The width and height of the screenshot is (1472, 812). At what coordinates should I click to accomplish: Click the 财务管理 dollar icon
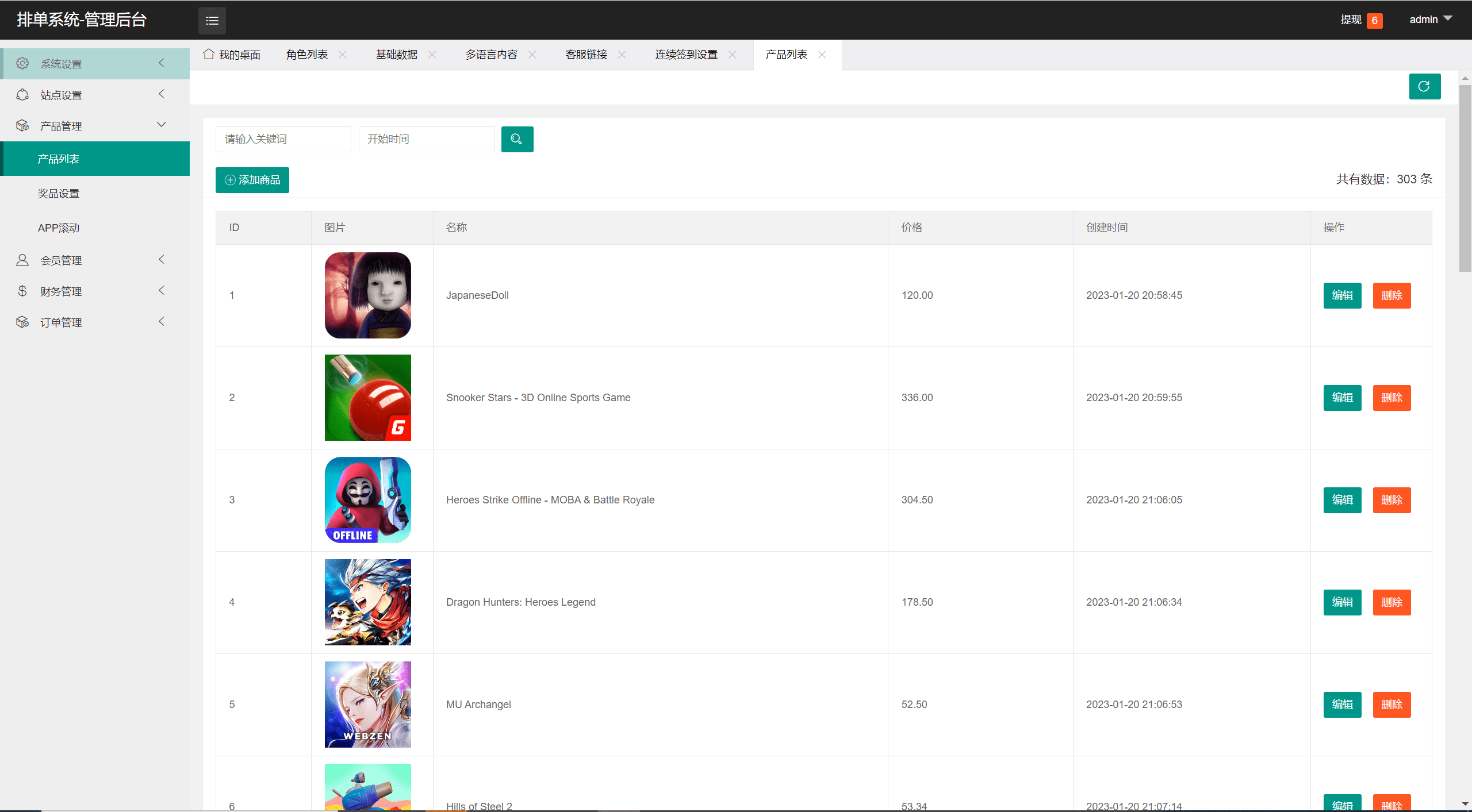(x=22, y=291)
